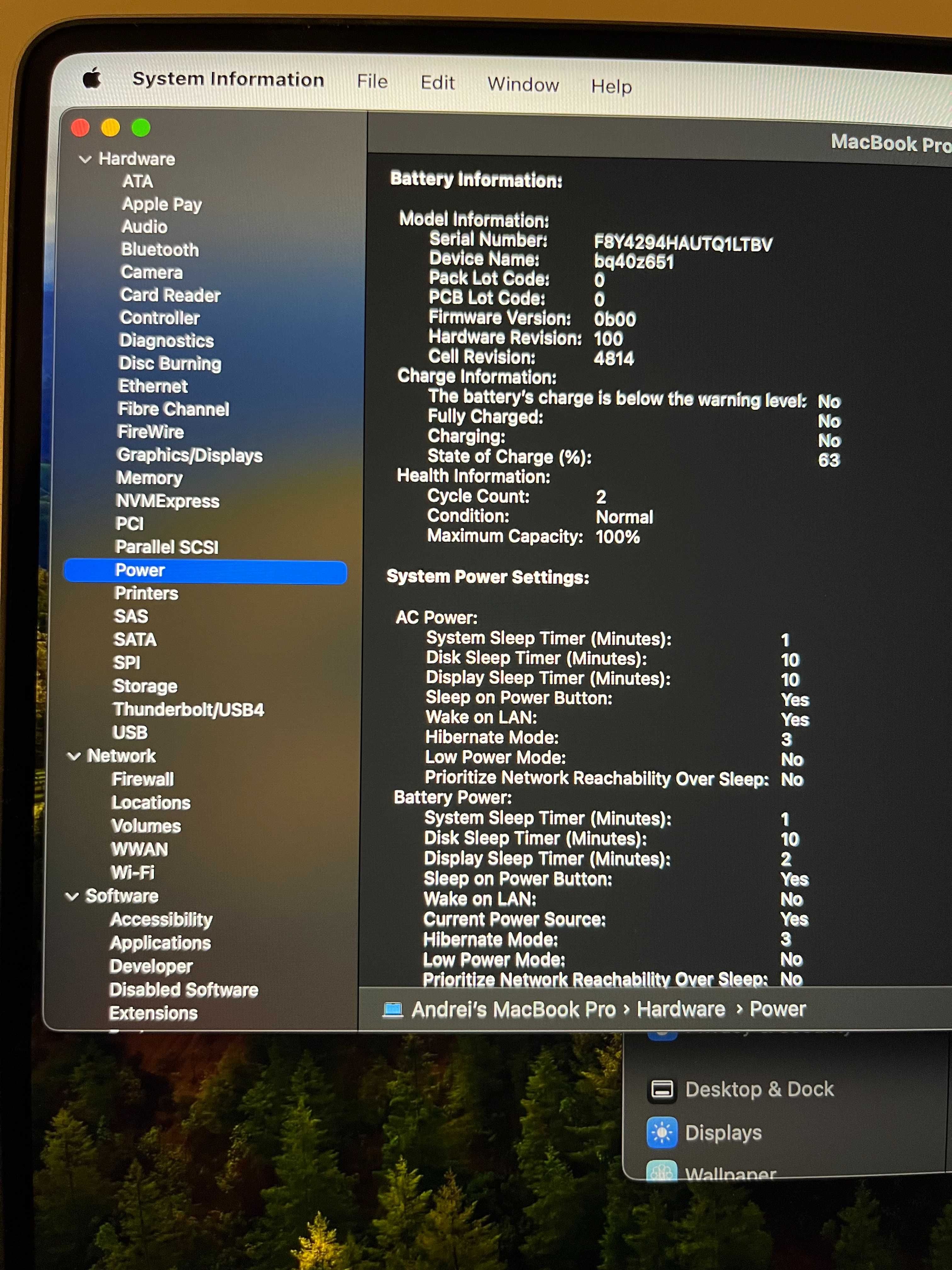Select Thunderbolt/USB4 in the sidebar

(188, 710)
